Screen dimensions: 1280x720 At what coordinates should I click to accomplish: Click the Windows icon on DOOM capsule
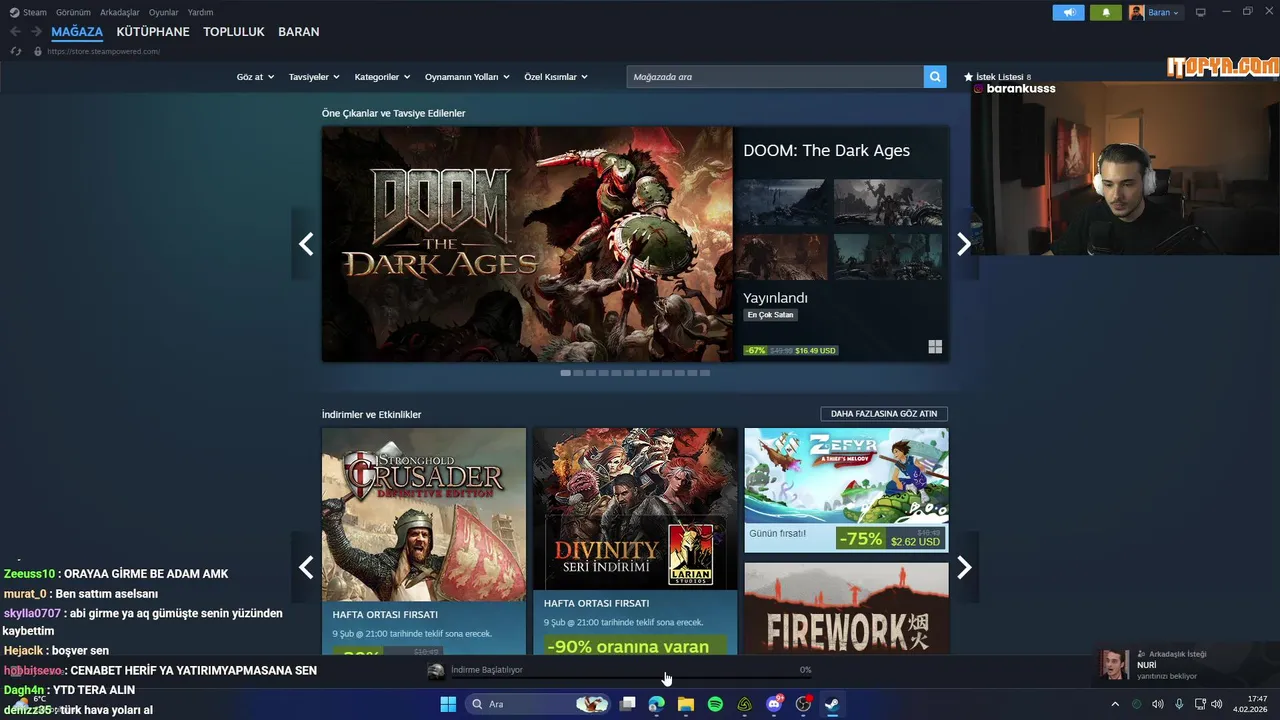[x=935, y=347]
